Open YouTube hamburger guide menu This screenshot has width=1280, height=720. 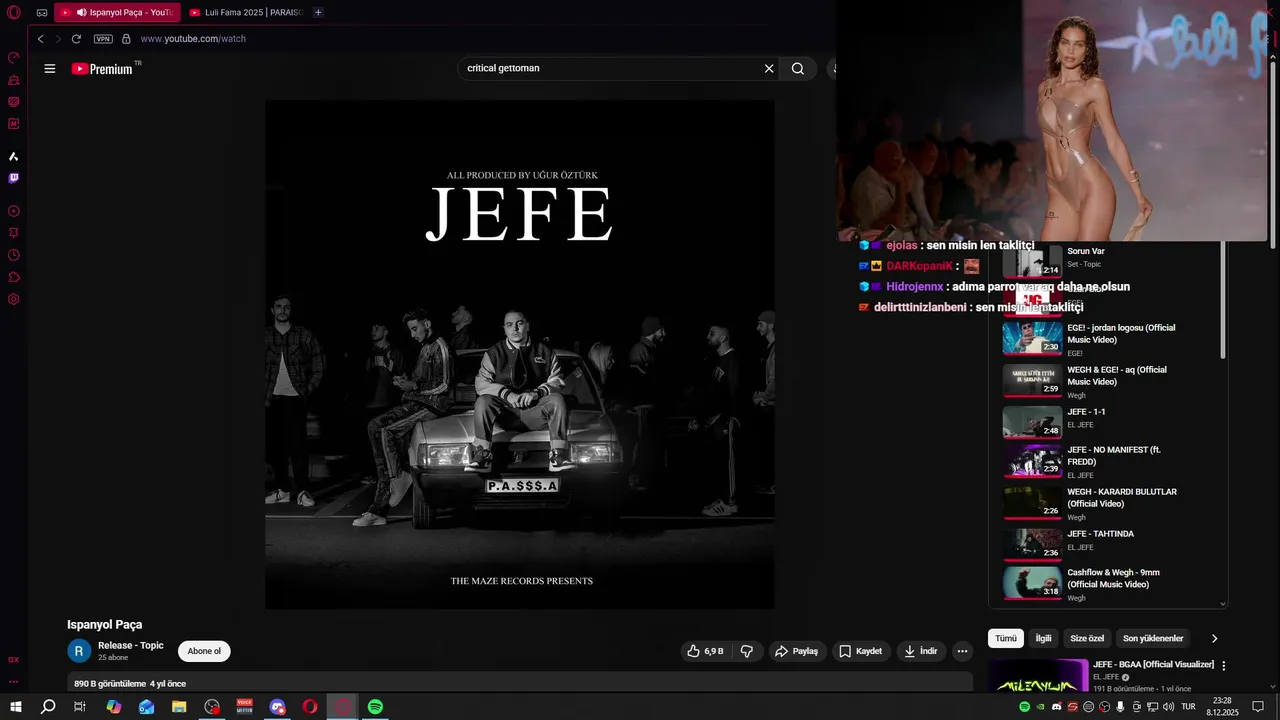(50, 68)
